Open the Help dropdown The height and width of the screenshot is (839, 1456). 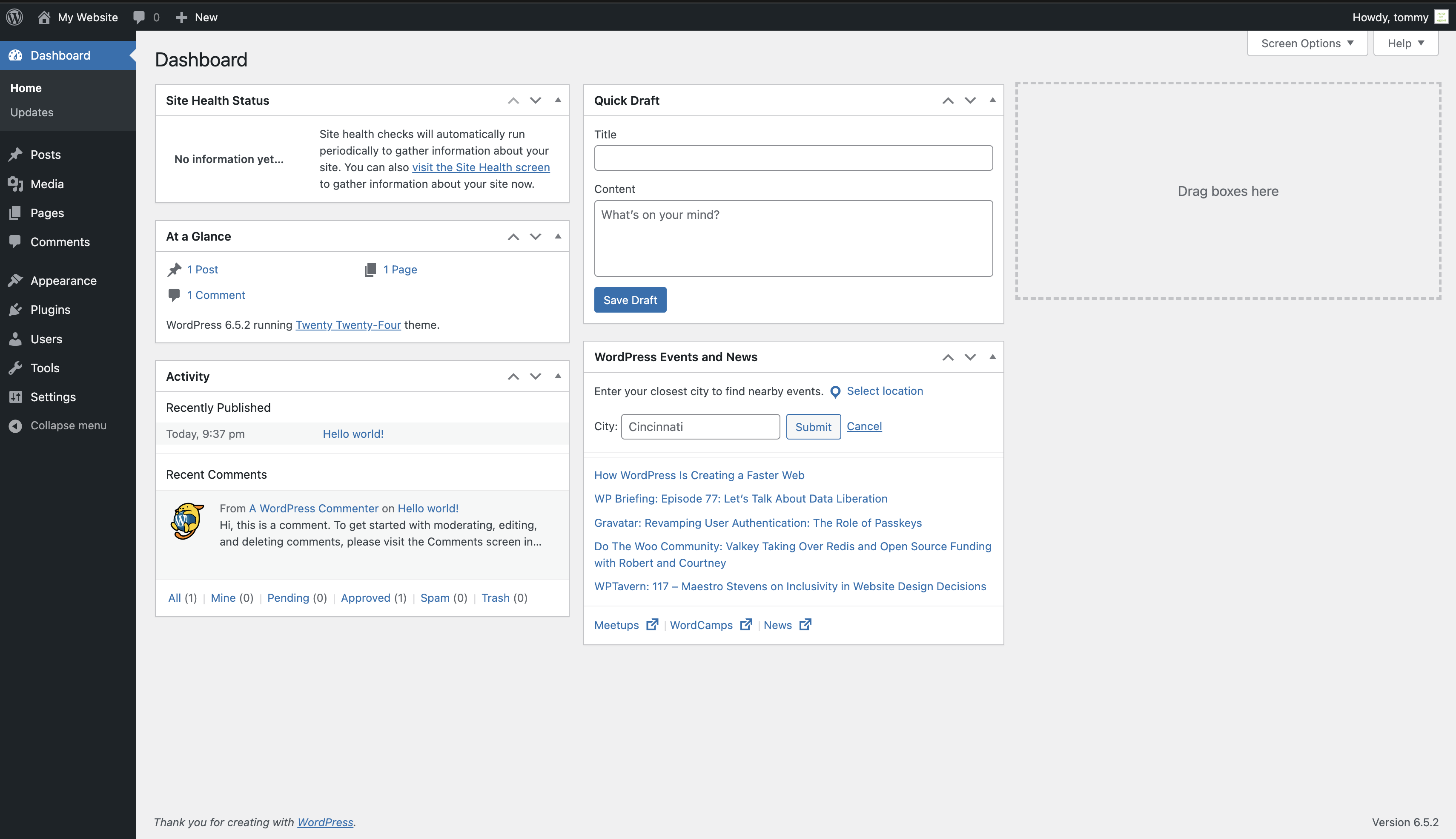click(1405, 43)
